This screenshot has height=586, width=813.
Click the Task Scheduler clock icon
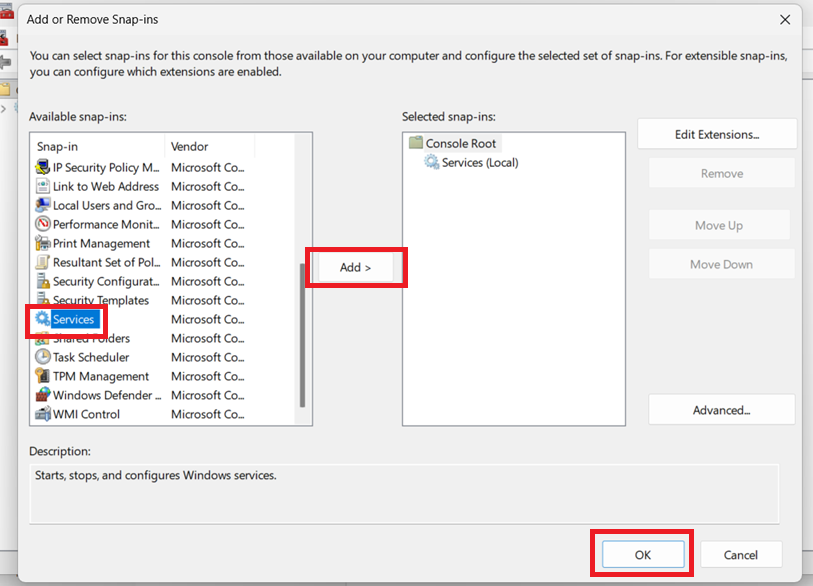pos(43,358)
